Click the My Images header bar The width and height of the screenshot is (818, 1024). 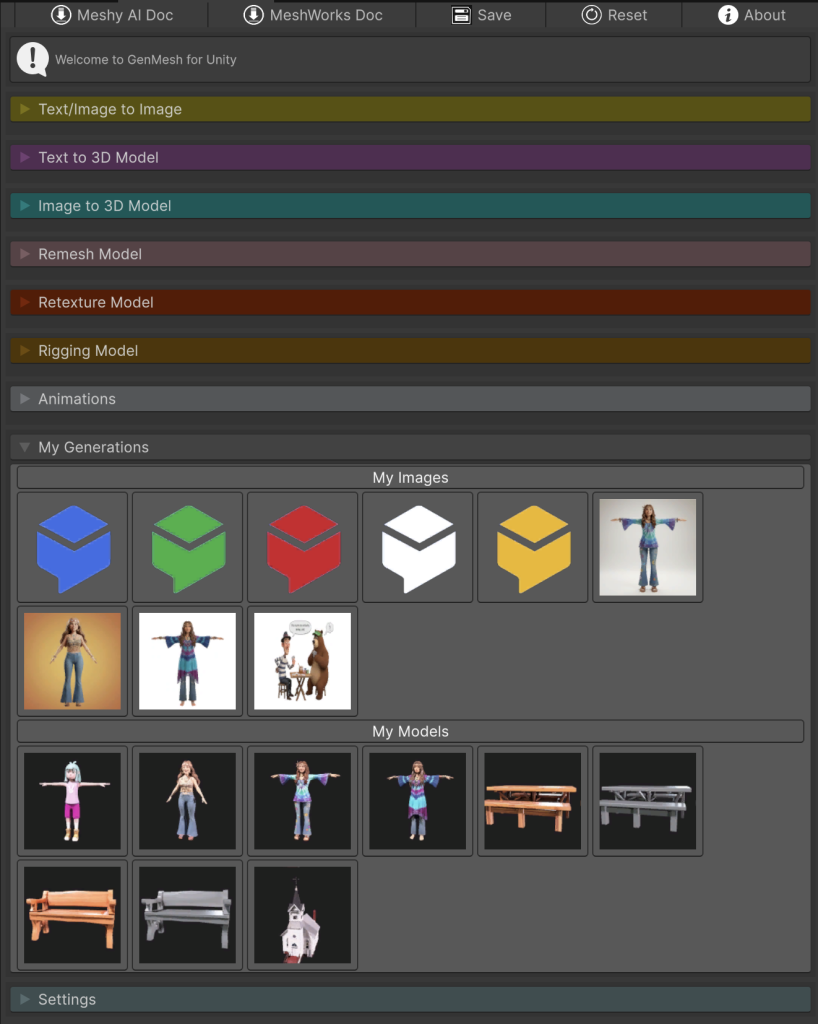point(410,477)
